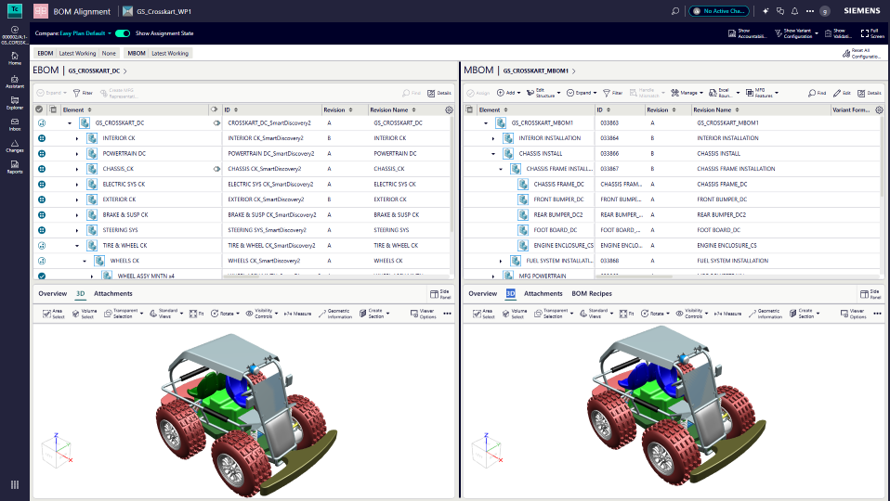The image size is (890, 501).
Task: Click Show Accountability button
Action: 747,33
